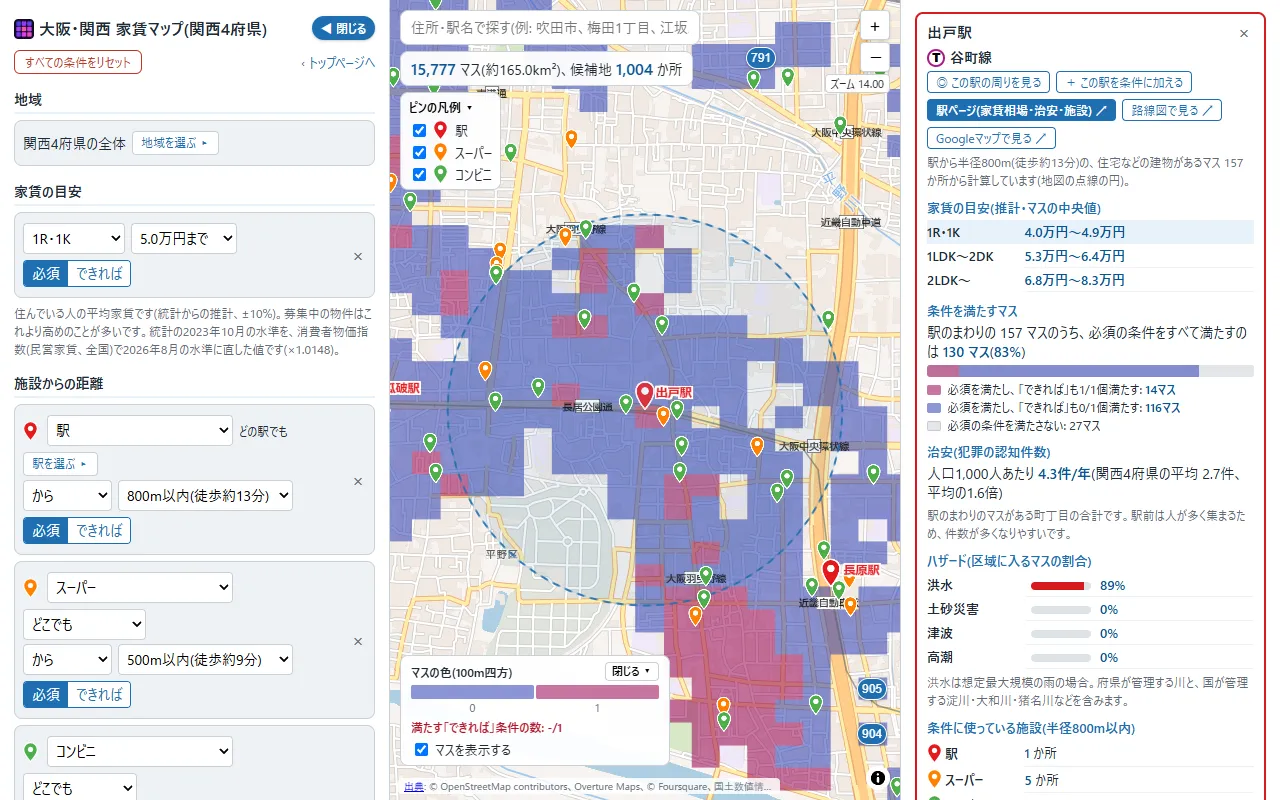Click the 1R・1K rent estimate row
Screen dimensions: 1280x800
(1090, 232)
